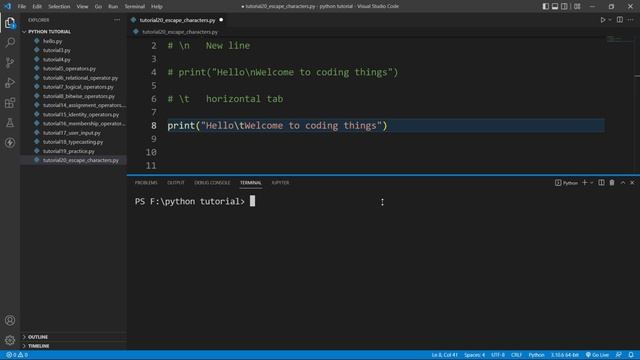Open the Run menu
The height and width of the screenshot is (360, 640).
113,6
